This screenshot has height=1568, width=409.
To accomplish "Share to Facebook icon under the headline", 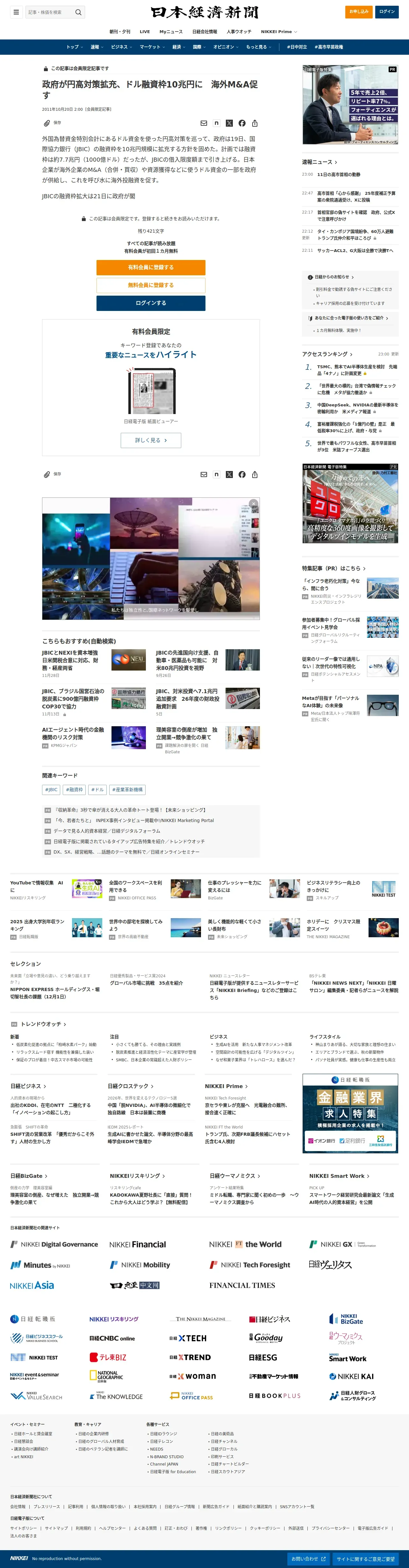I will tap(242, 123).
